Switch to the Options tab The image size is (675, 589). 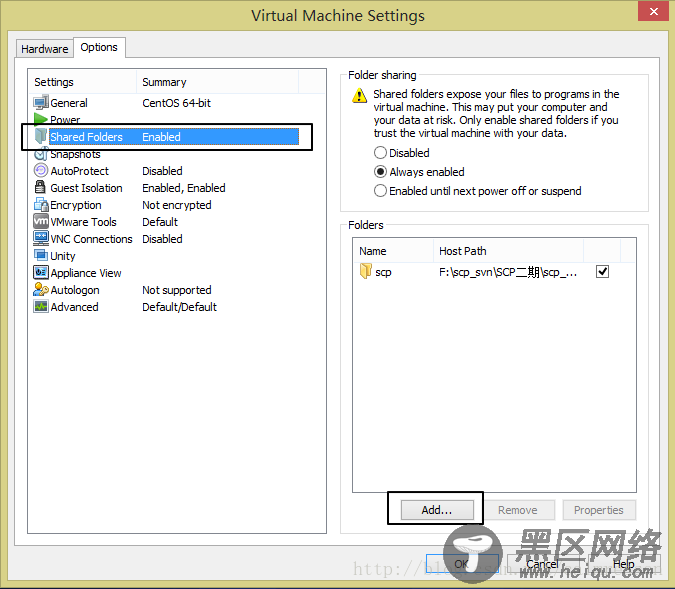99,47
